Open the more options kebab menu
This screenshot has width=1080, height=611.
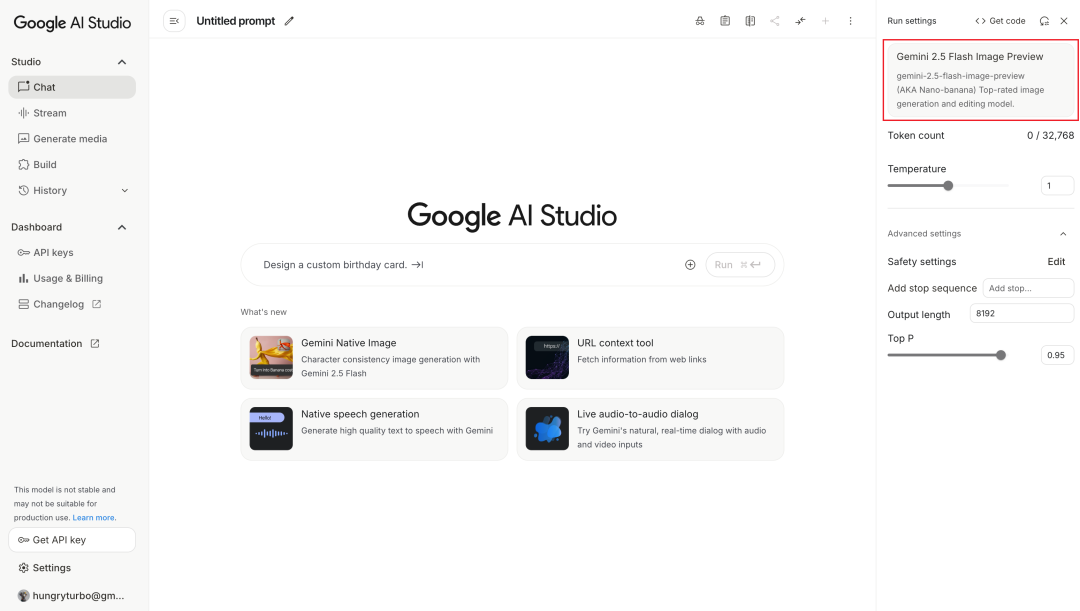click(850, 20)
